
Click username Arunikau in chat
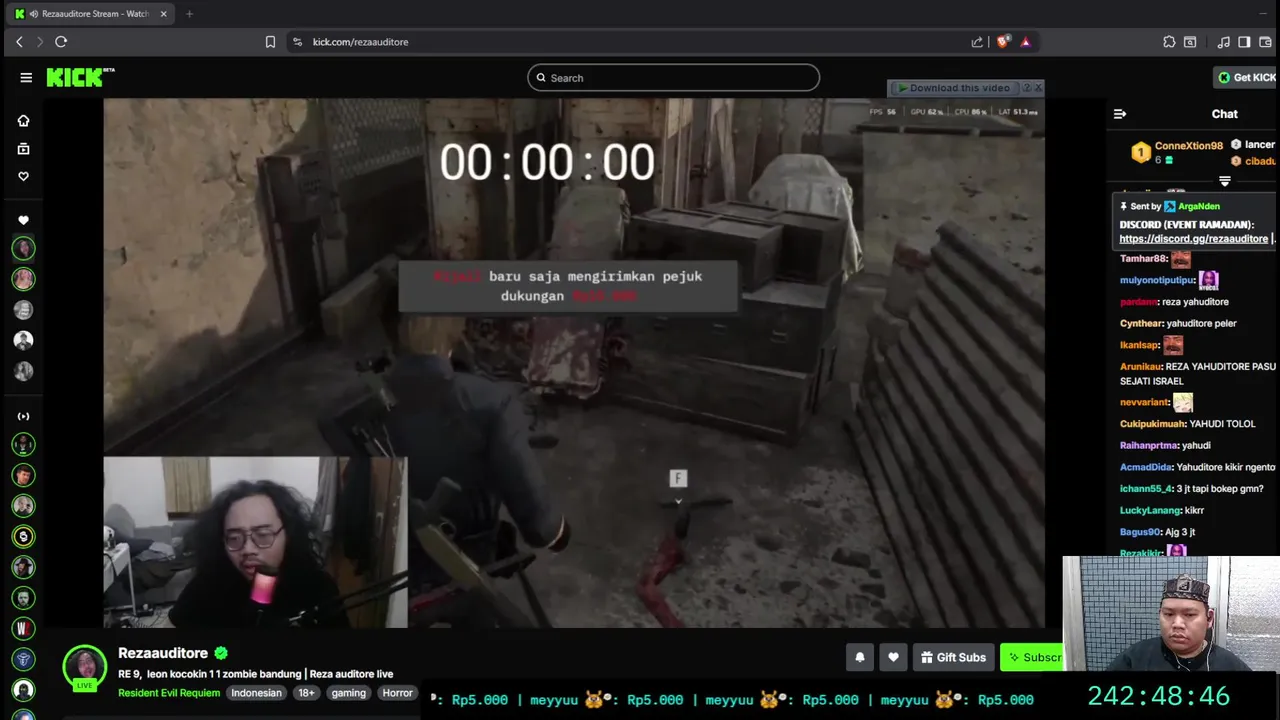pos(1140,367)
